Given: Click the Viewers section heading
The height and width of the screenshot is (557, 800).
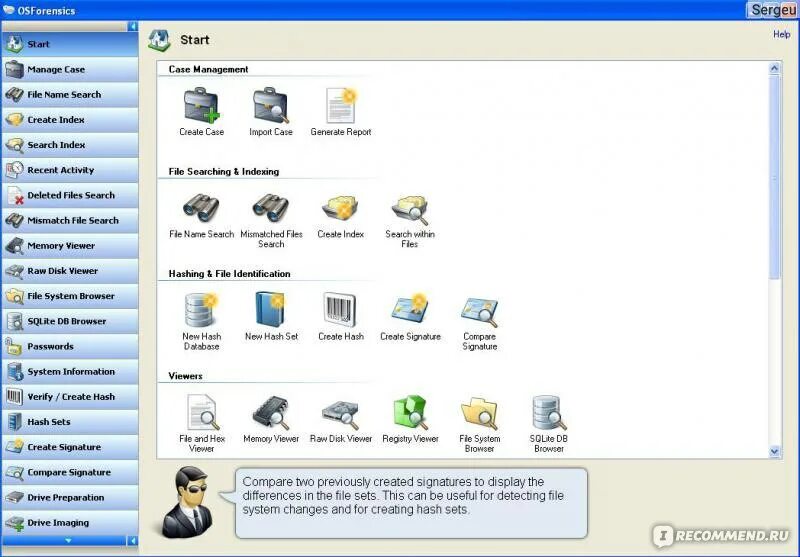Looking at the screenshot, I should [185, 376].
